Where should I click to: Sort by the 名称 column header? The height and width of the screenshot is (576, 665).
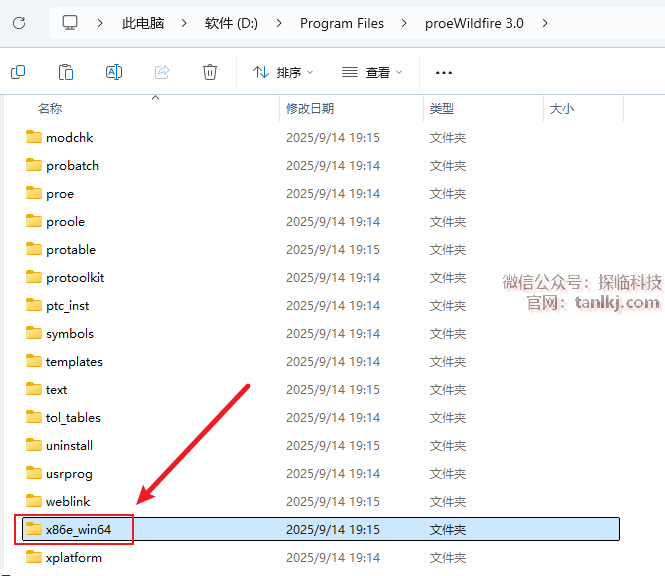[50, 109]
